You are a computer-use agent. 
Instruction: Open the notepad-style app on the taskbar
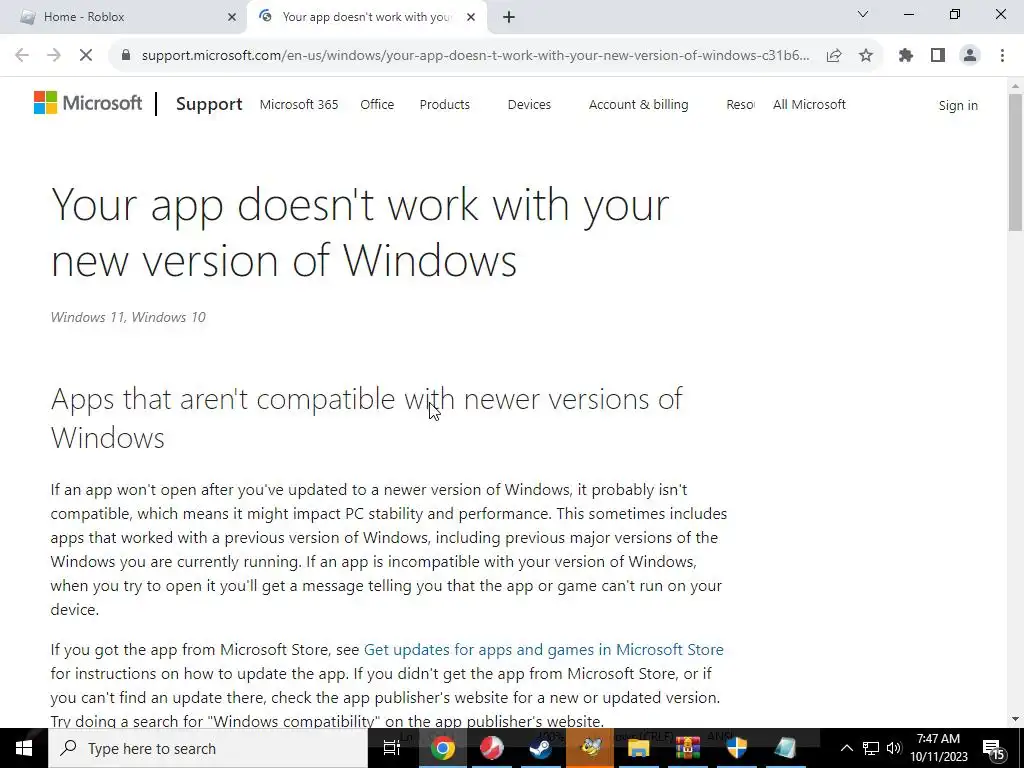(x=786, y=748)
